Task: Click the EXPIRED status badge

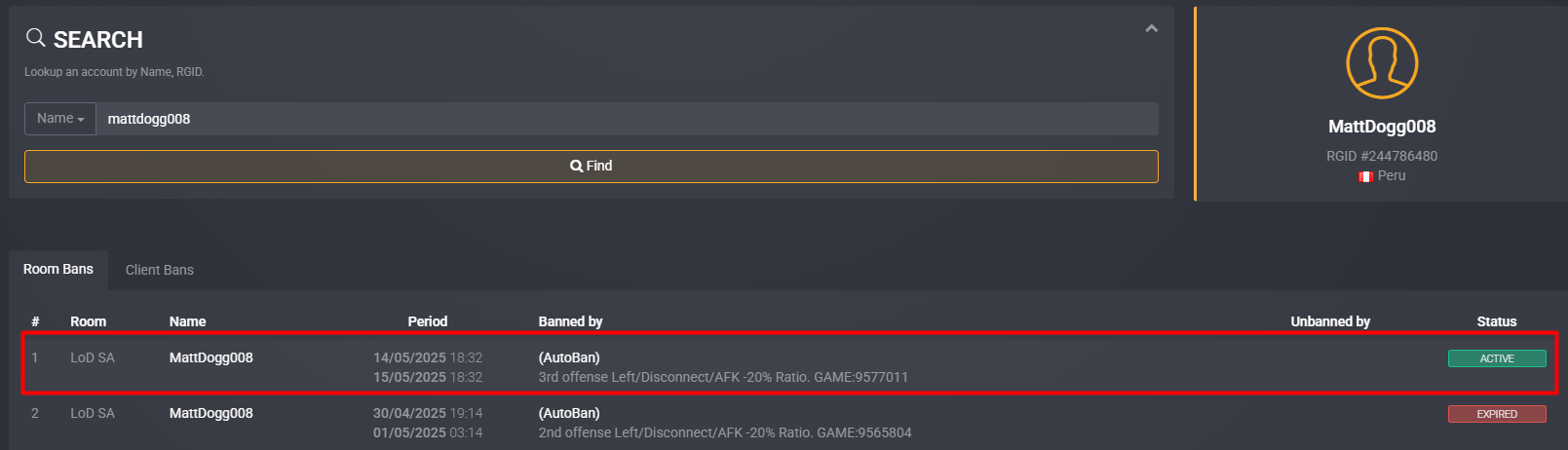Action: 1497,414
